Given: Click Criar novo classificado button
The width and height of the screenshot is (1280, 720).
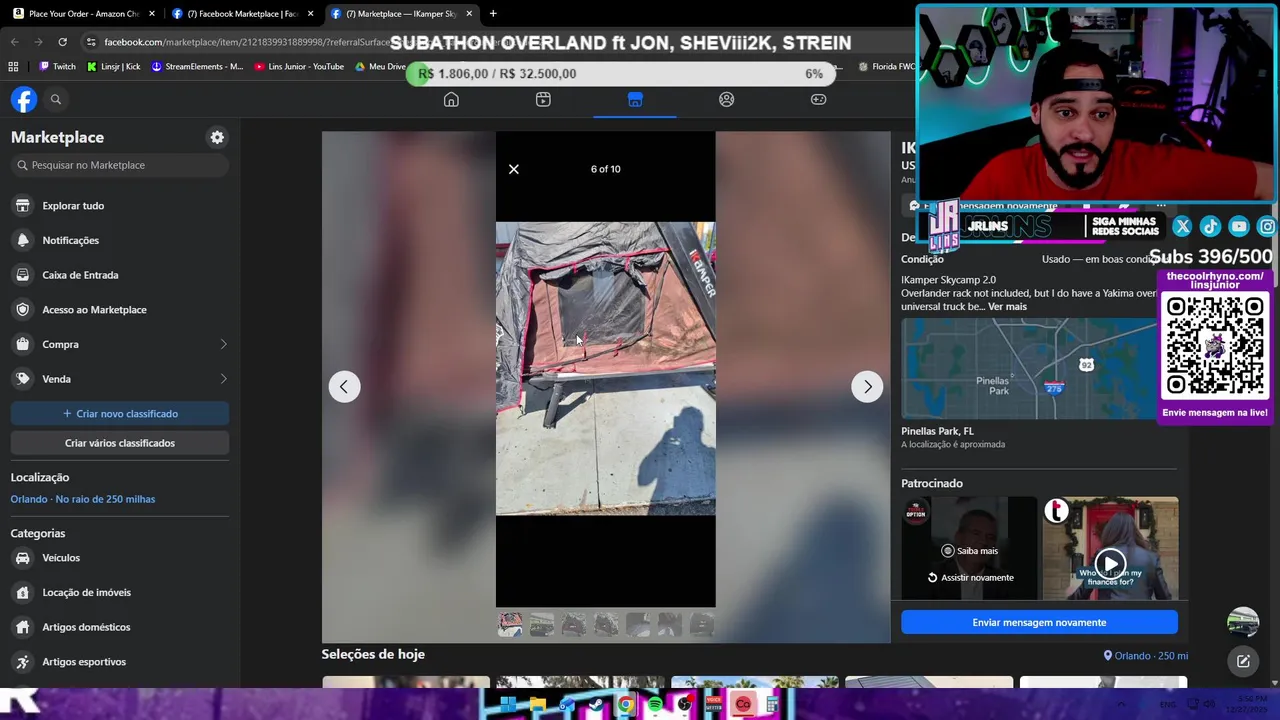Looking at the screenshot, I should click(120, 413).
